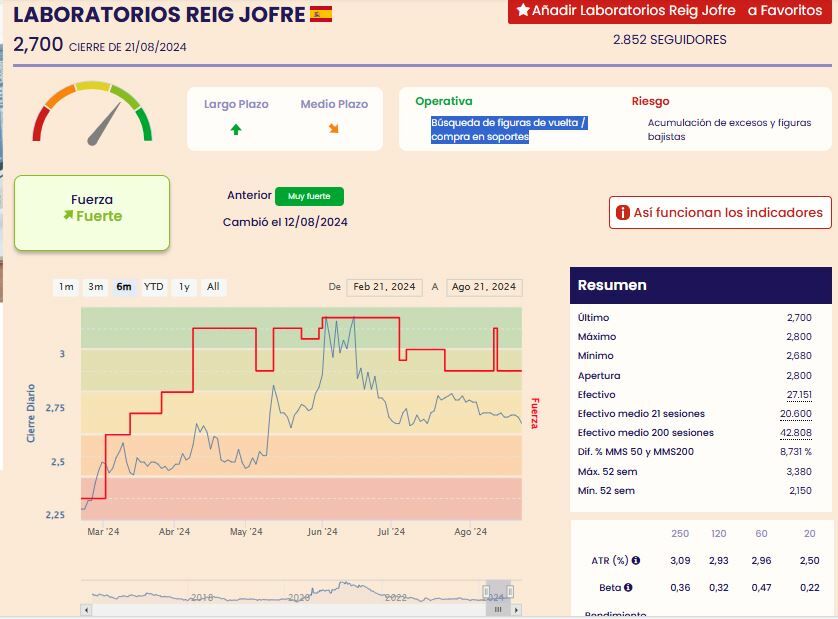Select the All chart range
838x619 pixels.
click(213, 287)
